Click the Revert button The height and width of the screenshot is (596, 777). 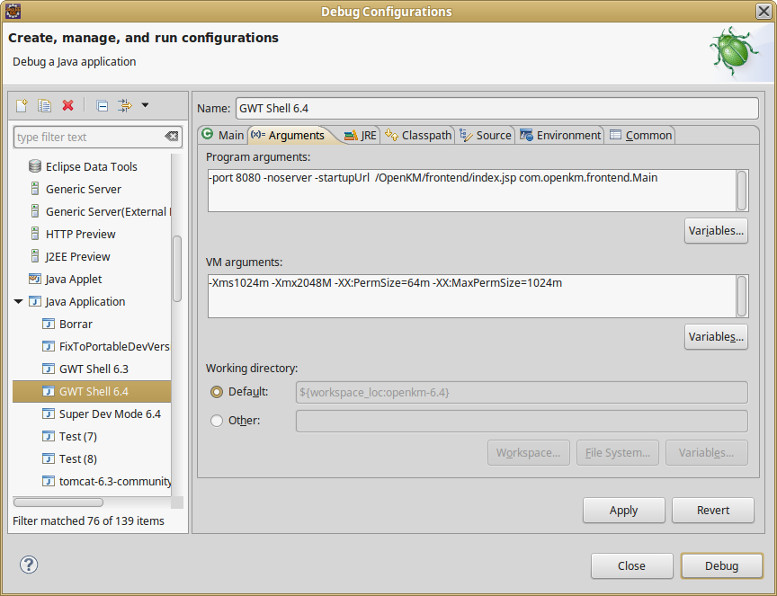click(713, 510)
